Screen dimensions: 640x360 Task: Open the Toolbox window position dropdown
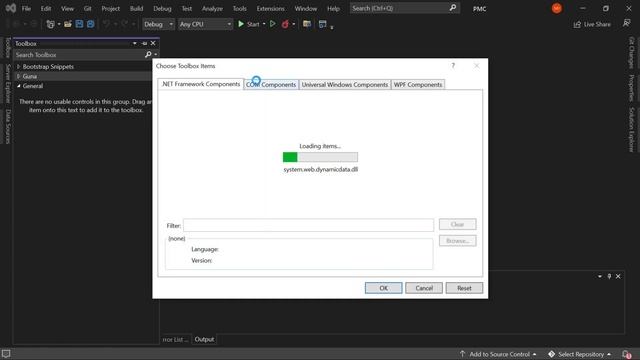(x=135, y=43)
